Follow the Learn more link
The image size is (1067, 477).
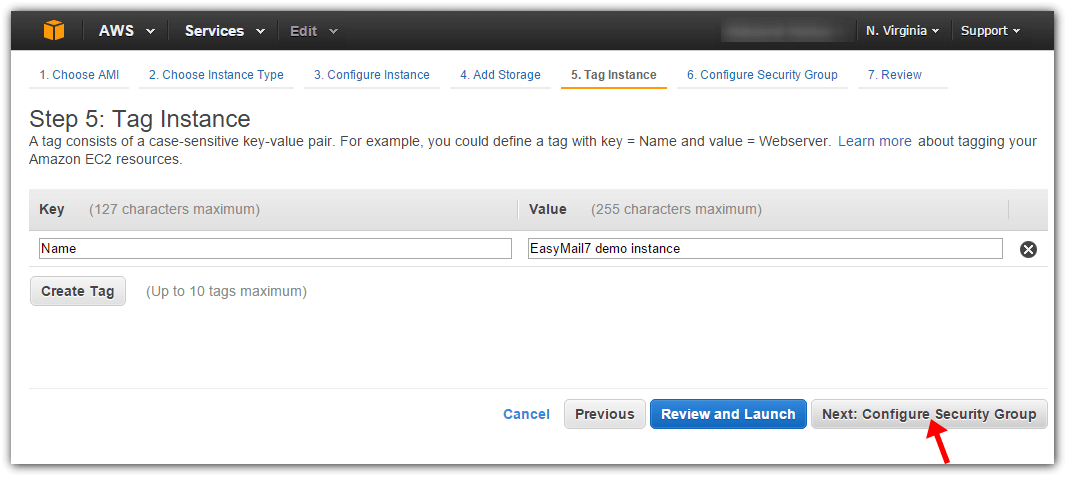click(874, 142)
